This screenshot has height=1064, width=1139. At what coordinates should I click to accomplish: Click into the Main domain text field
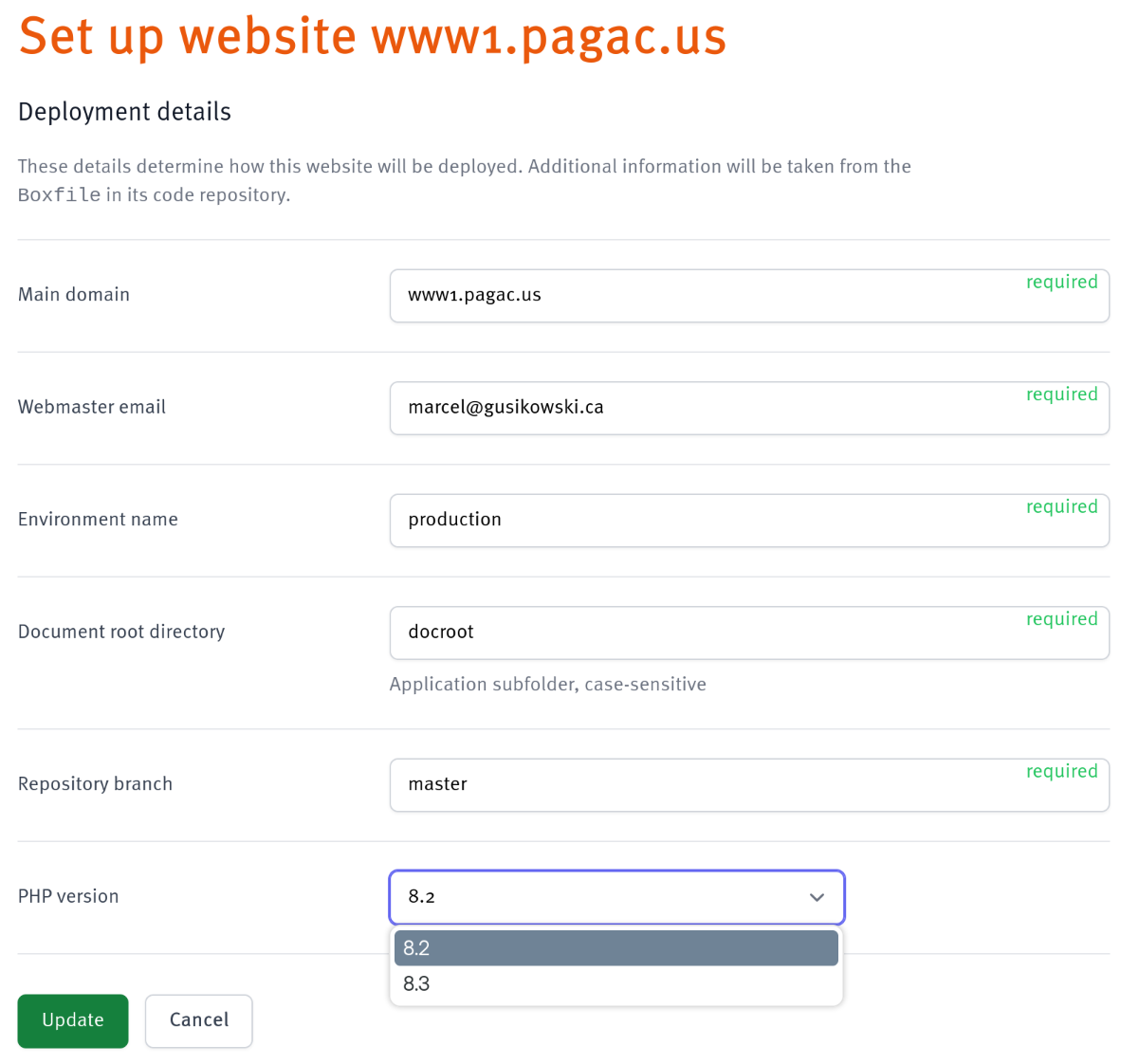pyautogui.click(x=702, y=296)
